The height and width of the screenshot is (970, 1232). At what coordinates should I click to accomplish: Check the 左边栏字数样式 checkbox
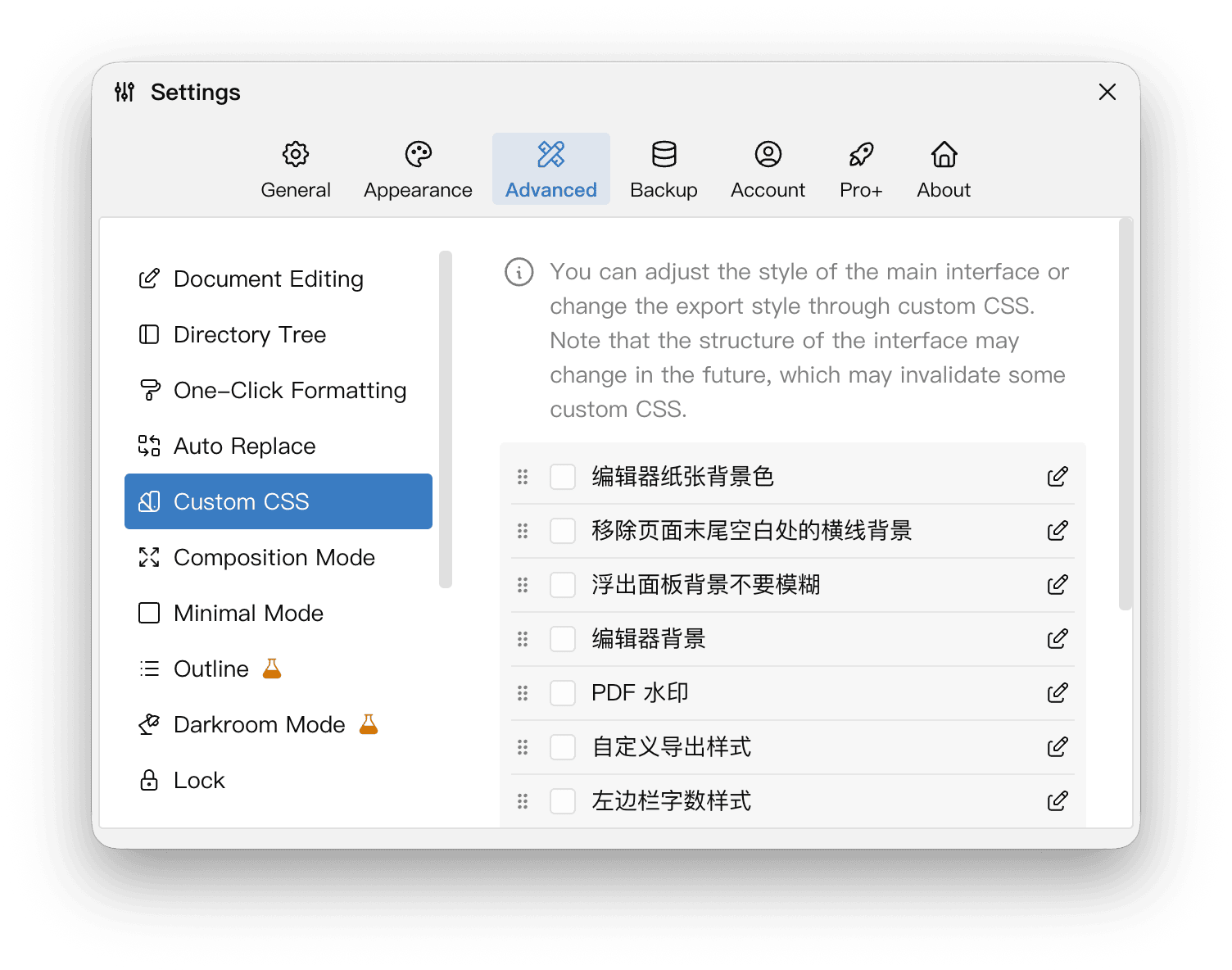563,801
